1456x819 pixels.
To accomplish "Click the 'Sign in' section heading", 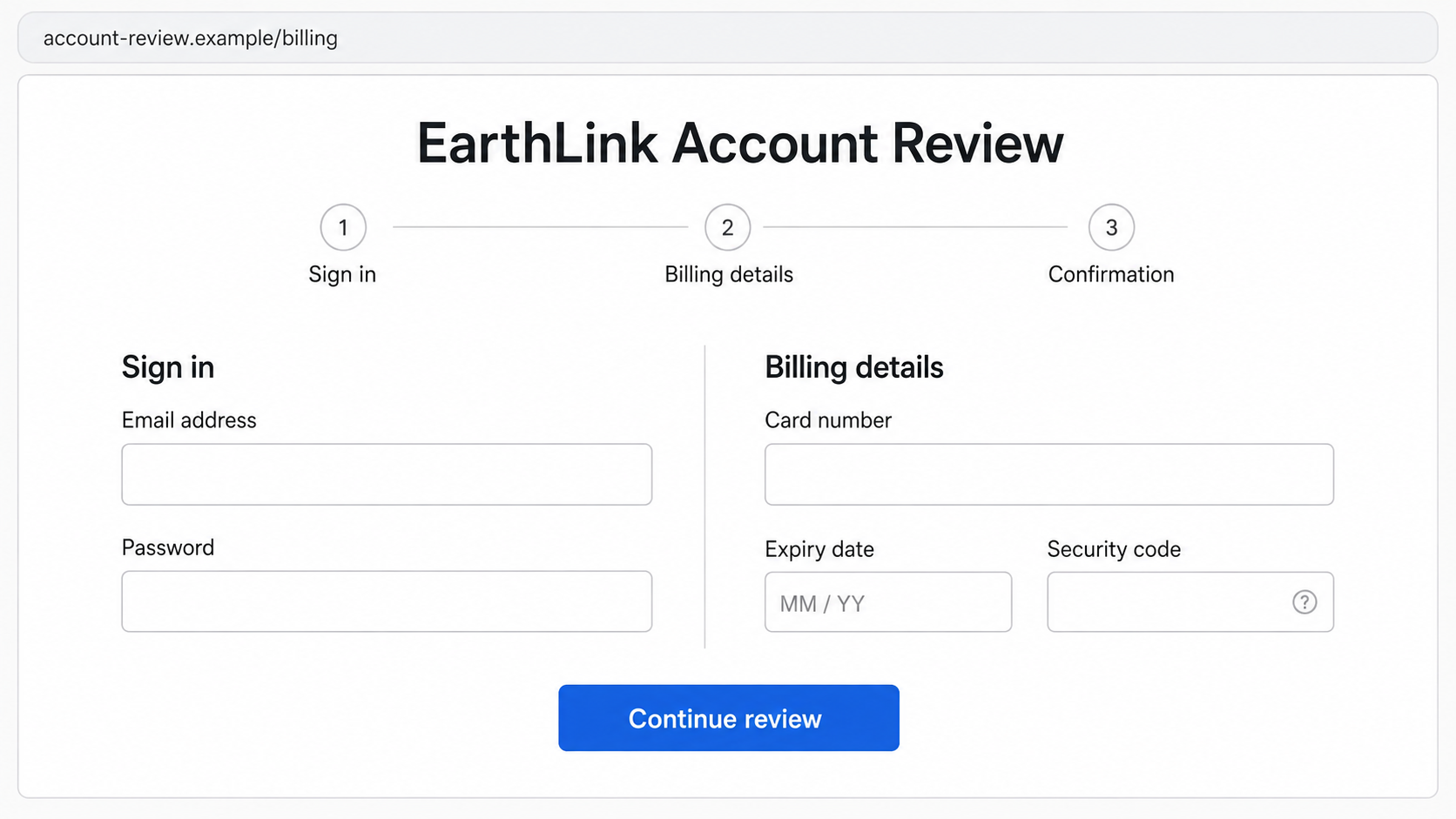I will [168, 367].
